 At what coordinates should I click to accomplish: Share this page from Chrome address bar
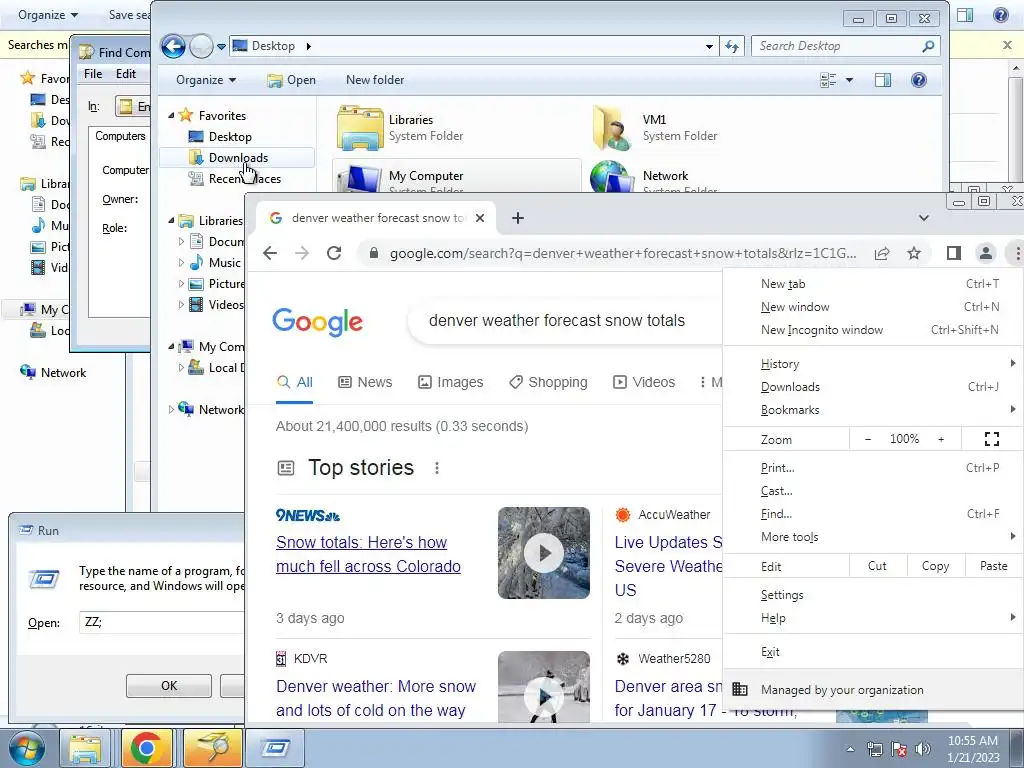pyautogui.click(x=882, y=253)
